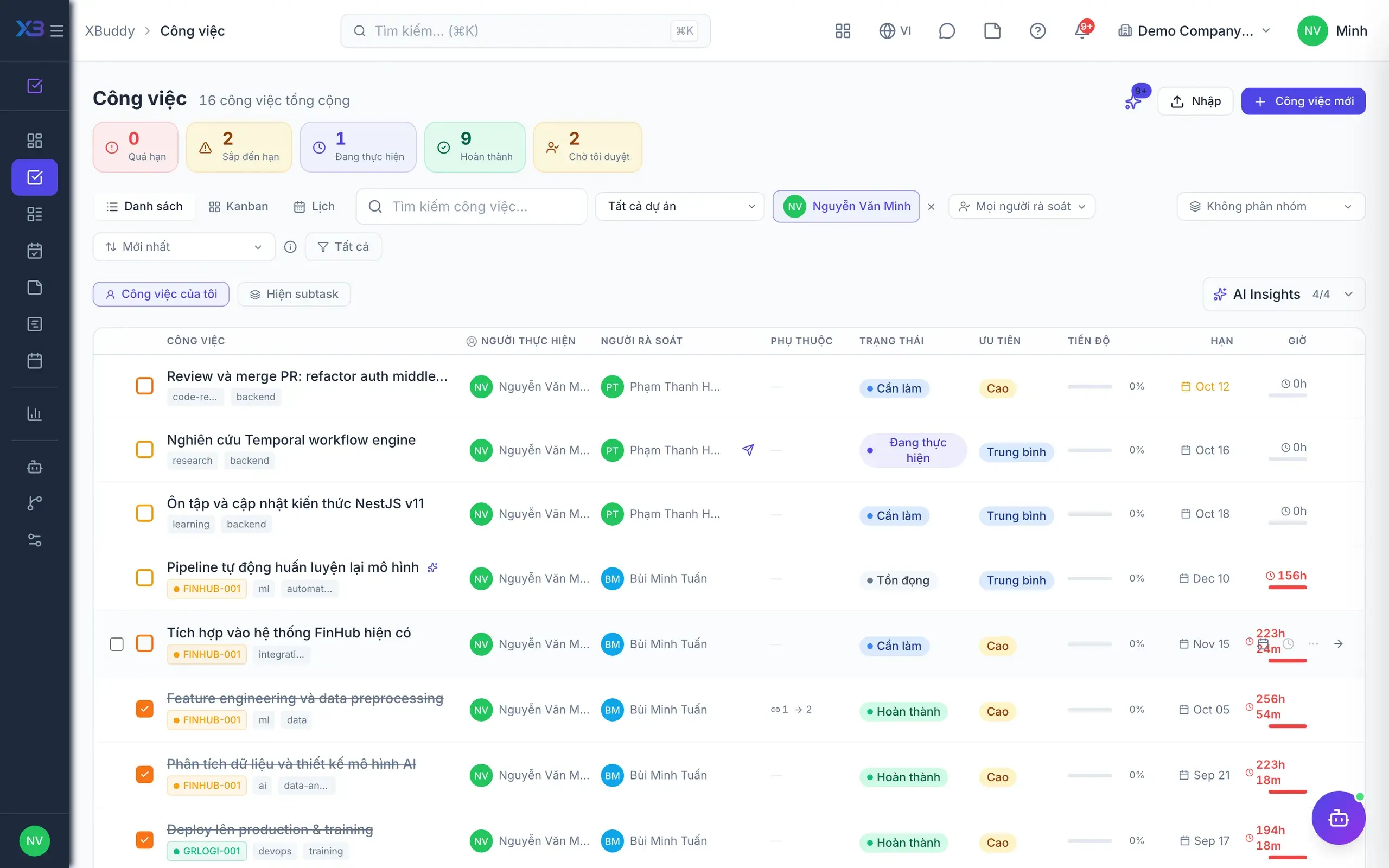Filter by the Sắp đến hạn card

pyautogui.click(x=239, y=147)
